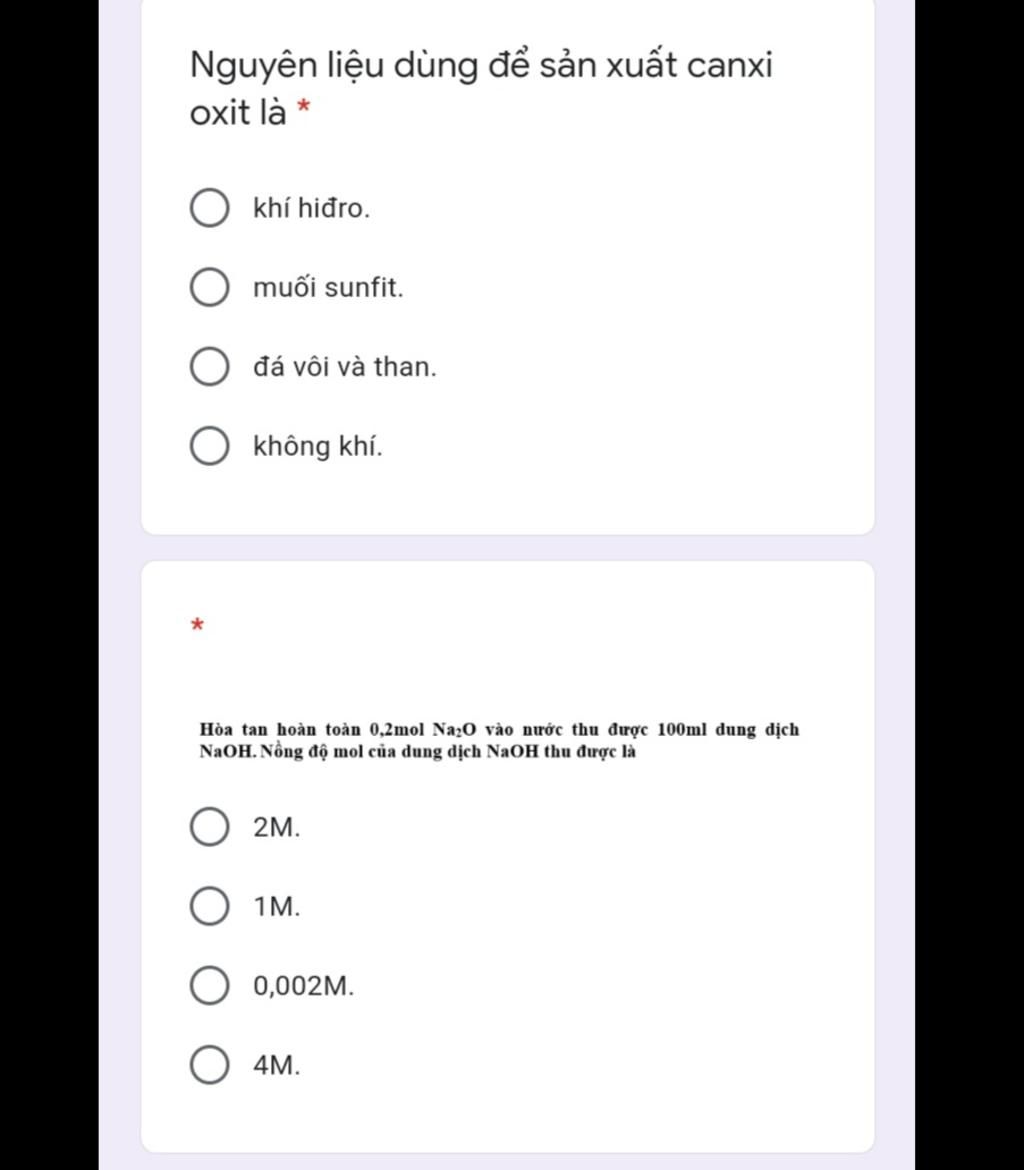Click the '0,002M.' answer label text
The width and height of the screenshot is (1024, 1170).
pyautogui.click(x=304, y=986)
